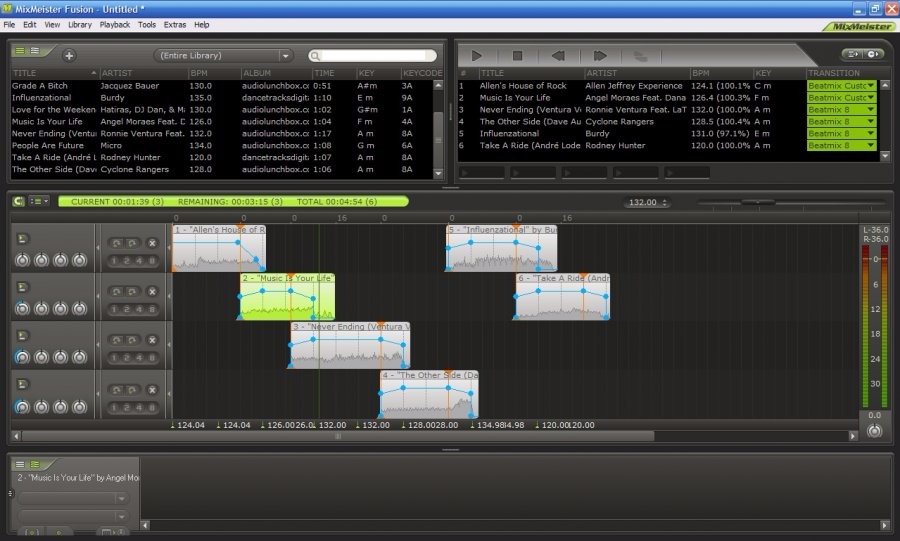Toggle loop length 8 on first lane
Viewport: 900px width, 541px height.
(x=152, y=261)
